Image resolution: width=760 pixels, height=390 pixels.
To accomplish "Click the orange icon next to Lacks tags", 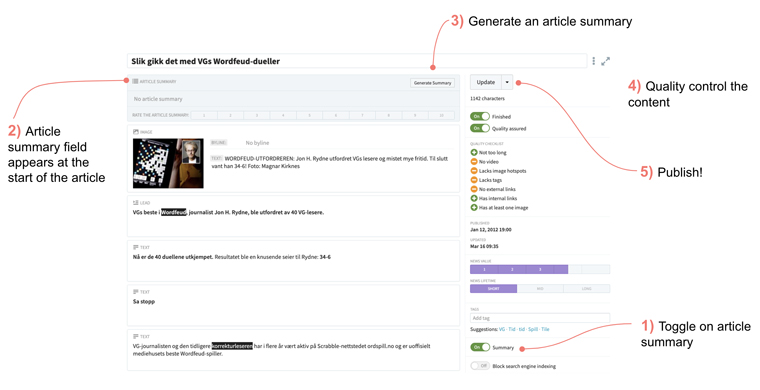I will click(x=474, y=180).
